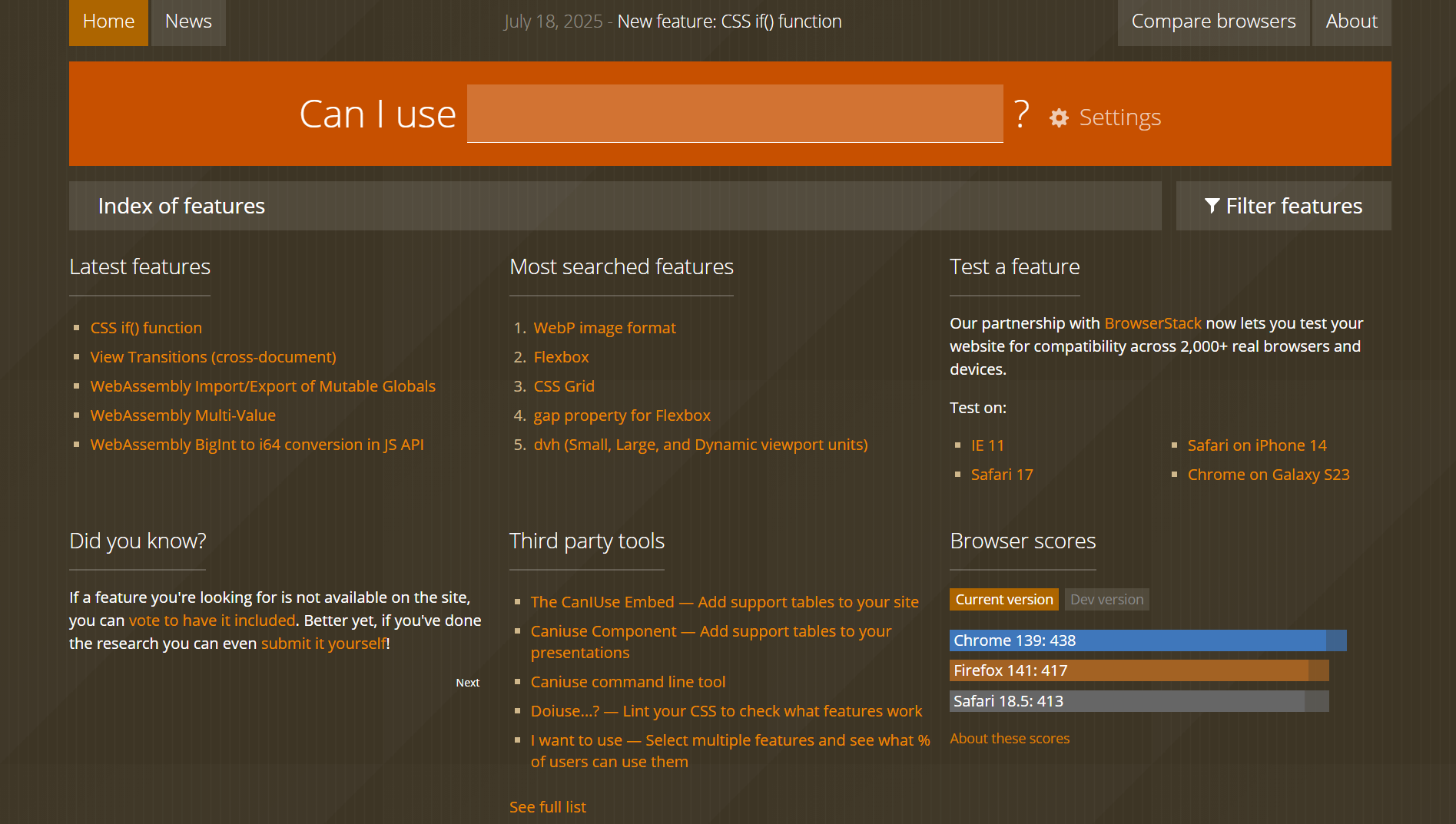Open WebAssembly Multi-Value feature
Image resolution: width=1456 pixels, height=824 pixels.
click(183, 415)
